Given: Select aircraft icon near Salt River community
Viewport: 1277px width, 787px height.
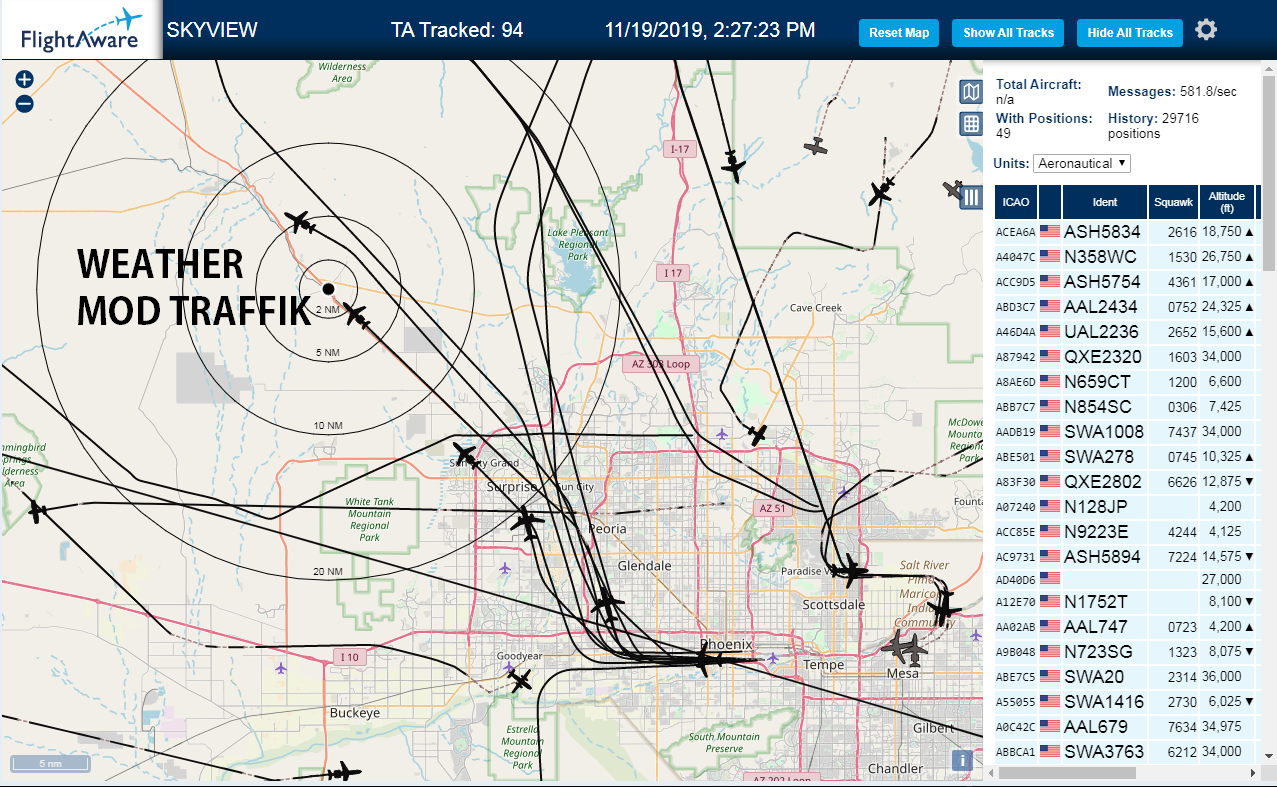Looking at the screenshot, I should (943, 607).
